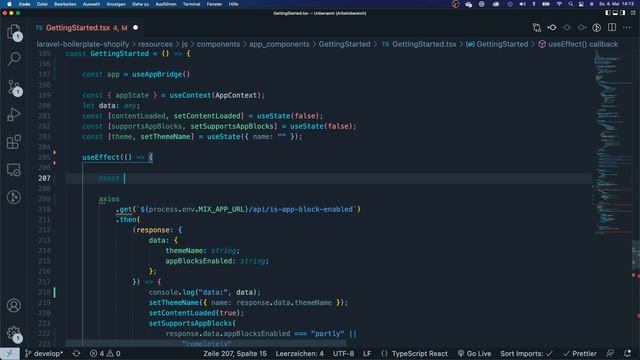Toggle the secondary sidebar layout icon
This screenshot has width=640, height=360.
622,13
